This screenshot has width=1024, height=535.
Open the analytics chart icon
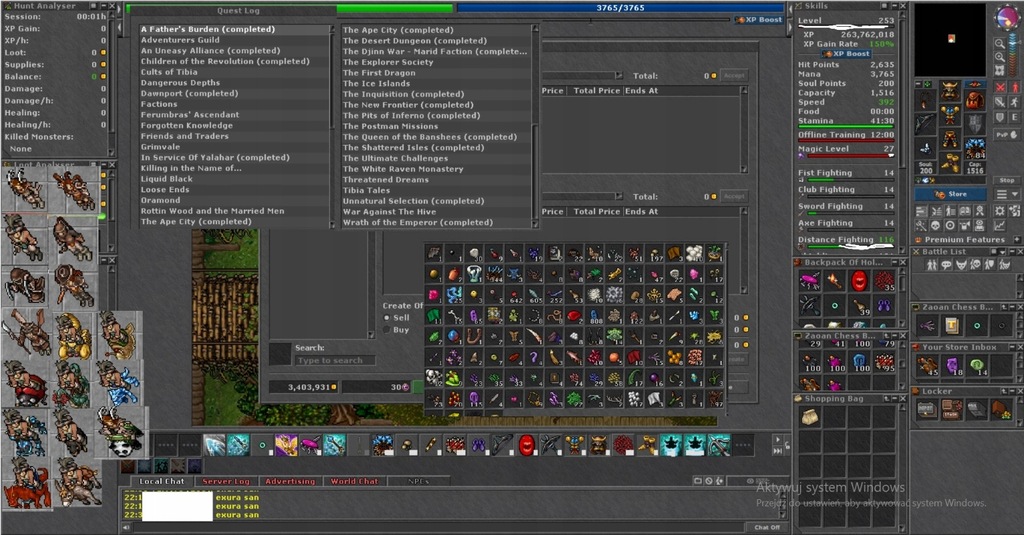(x=999, y=225)
